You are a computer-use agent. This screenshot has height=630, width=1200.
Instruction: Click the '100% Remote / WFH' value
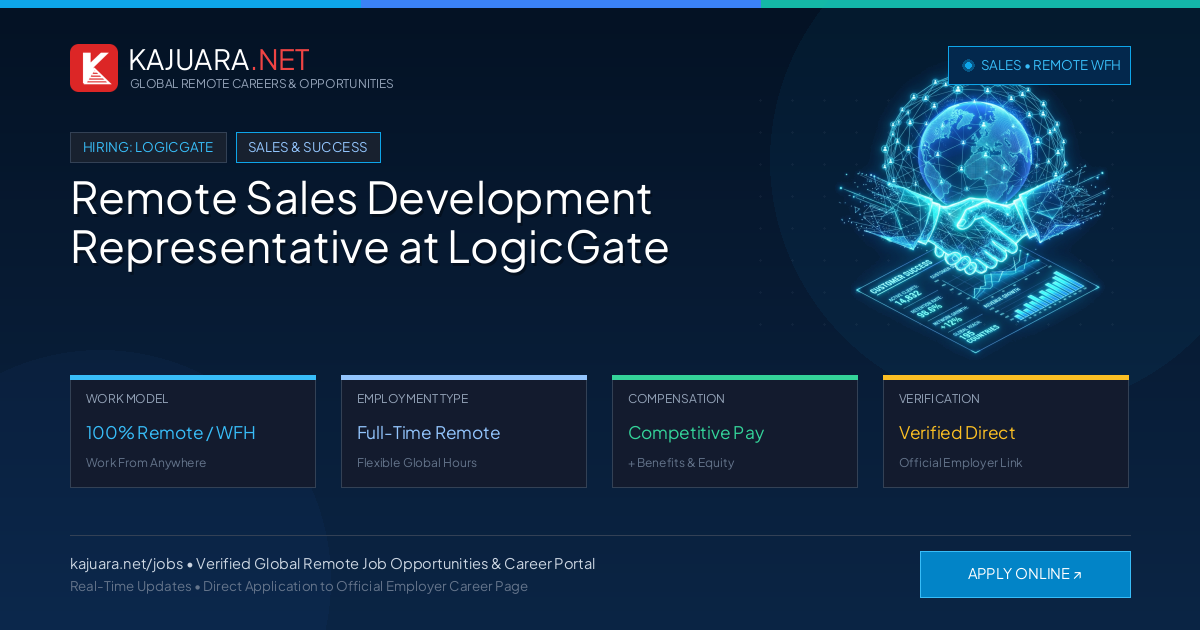click(171, 433)
